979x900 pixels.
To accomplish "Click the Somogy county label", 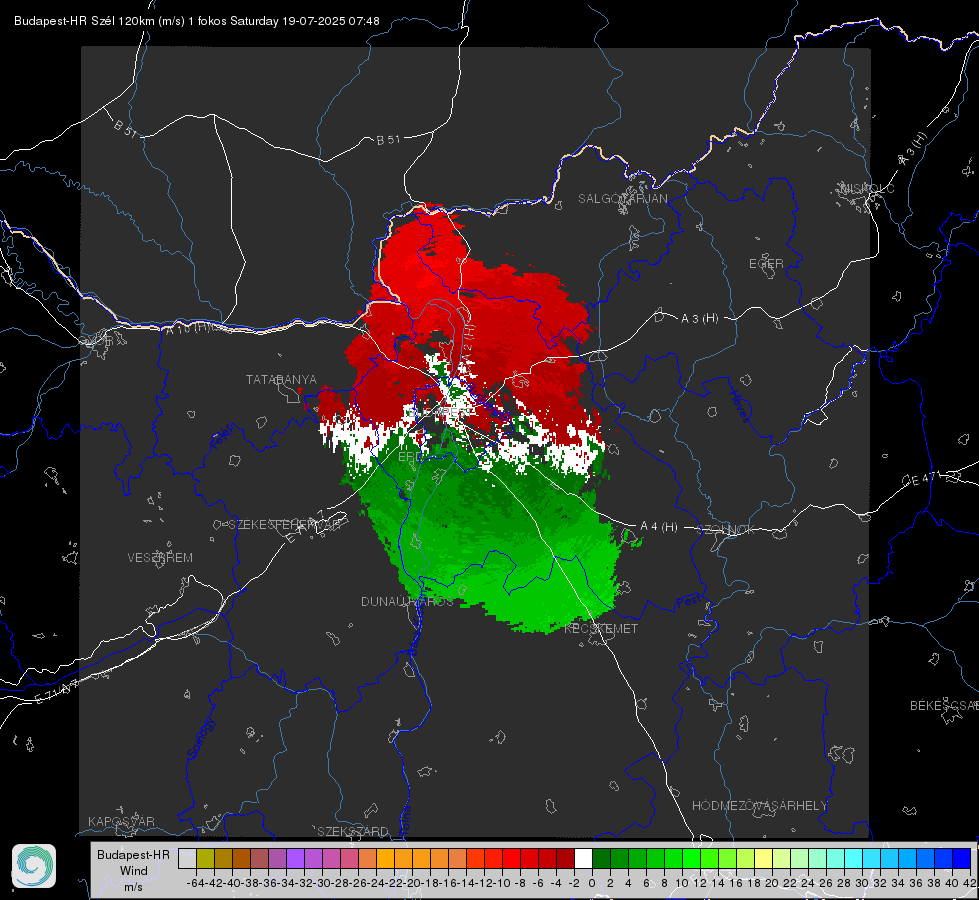I will pyautogui.click(x=201, y=738).
